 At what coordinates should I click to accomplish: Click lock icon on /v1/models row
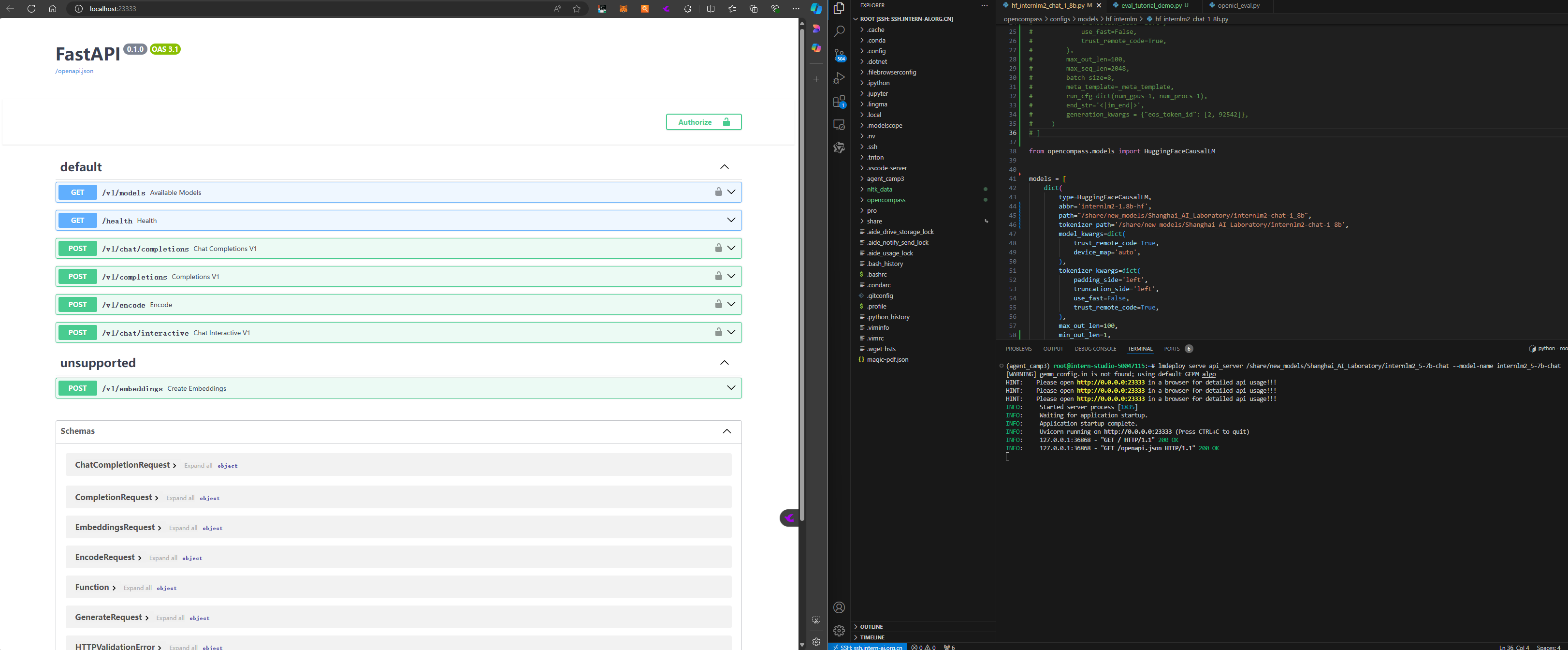(718, 192)
